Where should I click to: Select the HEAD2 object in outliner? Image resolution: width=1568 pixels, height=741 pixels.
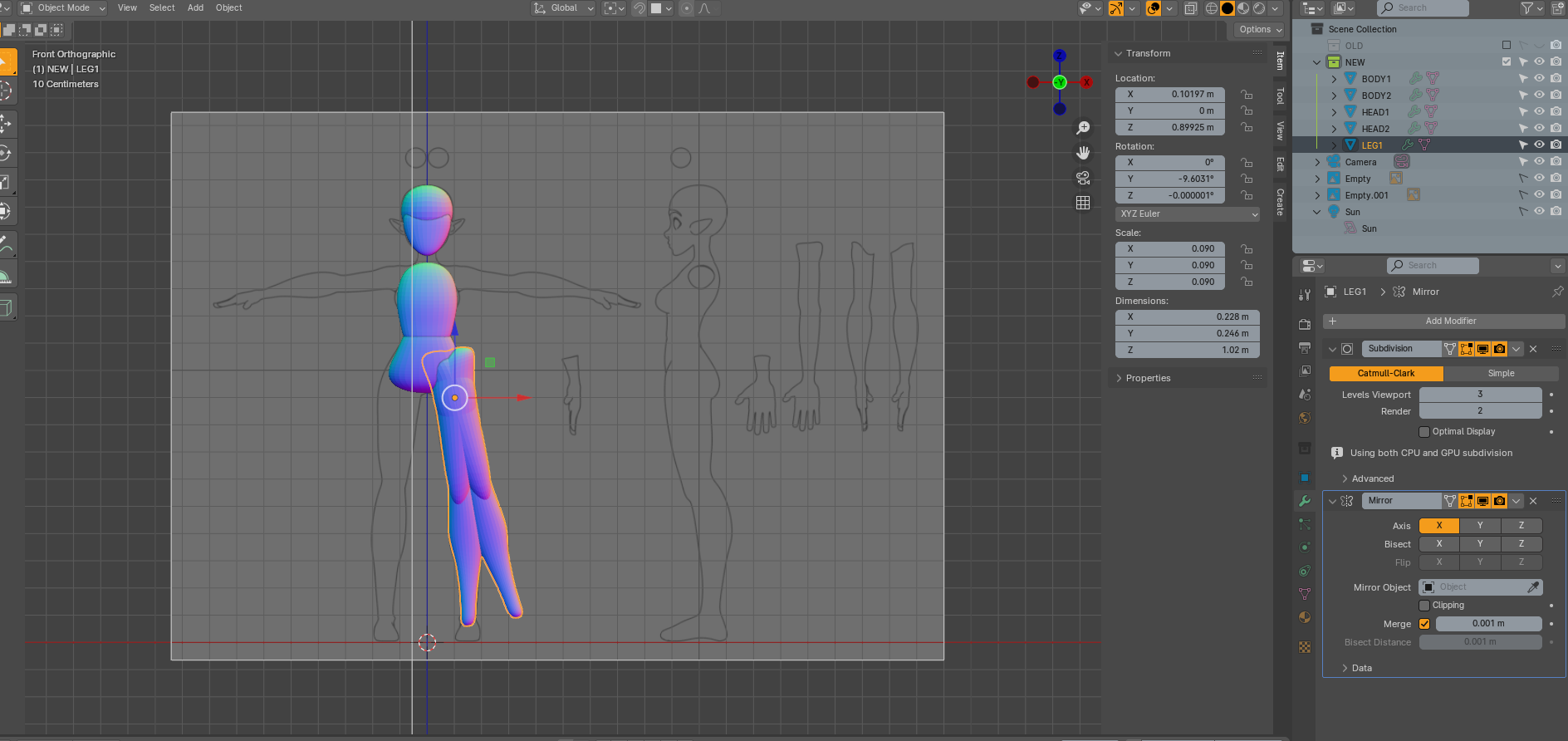click(x=1375, y=129)
